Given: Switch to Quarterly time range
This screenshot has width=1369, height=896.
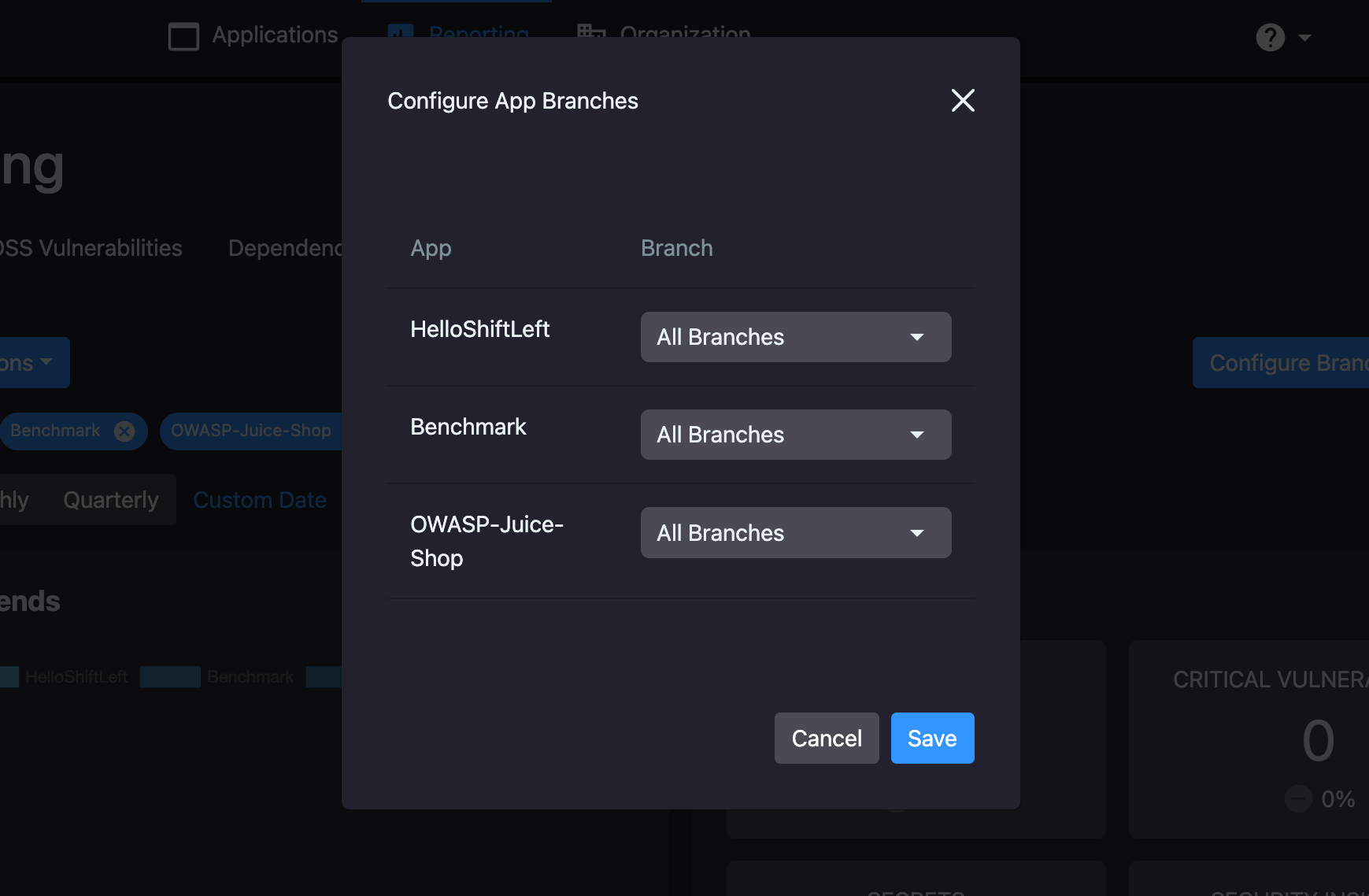Looking at the screenshot, I should click(111, 500).
